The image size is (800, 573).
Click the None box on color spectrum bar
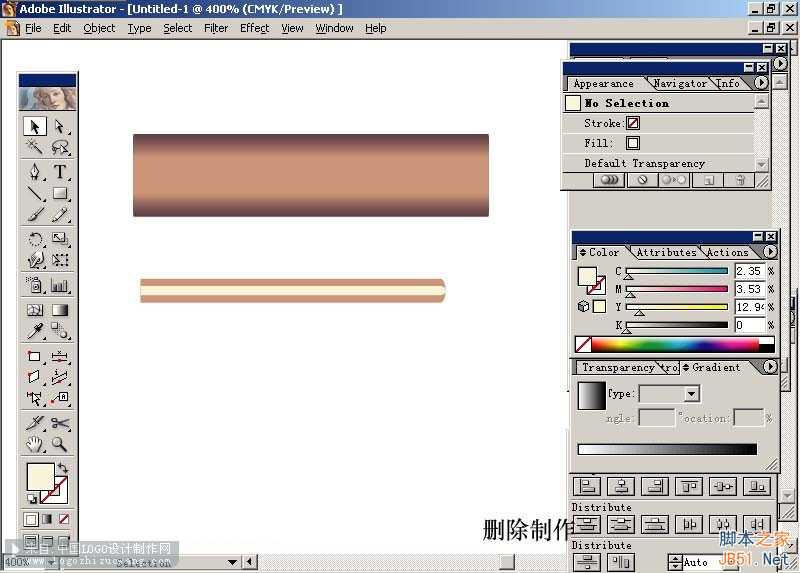click(583, 344)
